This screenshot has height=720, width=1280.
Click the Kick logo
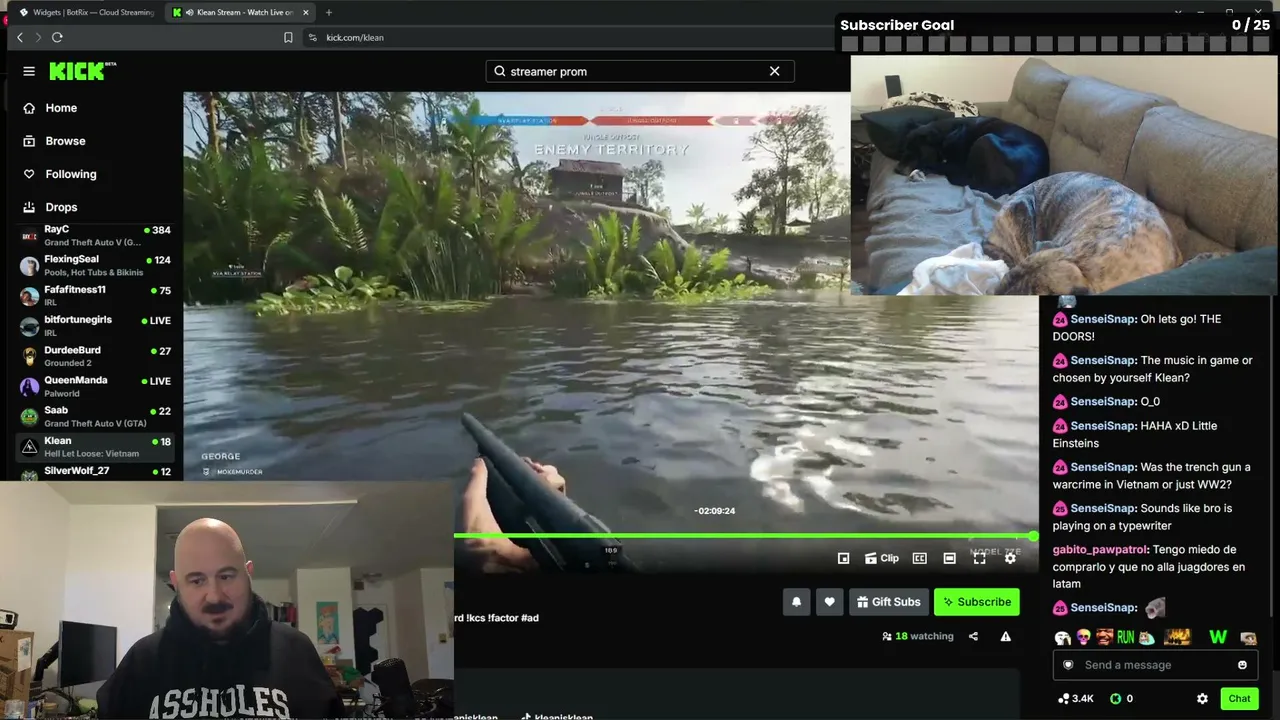click(x=82, y=71)
